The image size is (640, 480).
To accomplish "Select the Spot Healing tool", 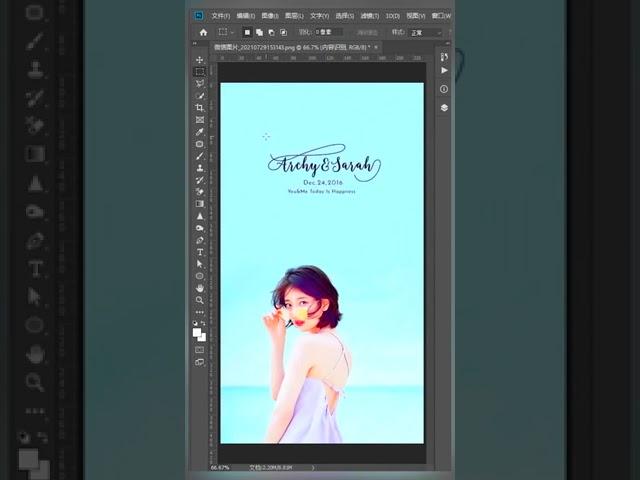I will (200, 144).
